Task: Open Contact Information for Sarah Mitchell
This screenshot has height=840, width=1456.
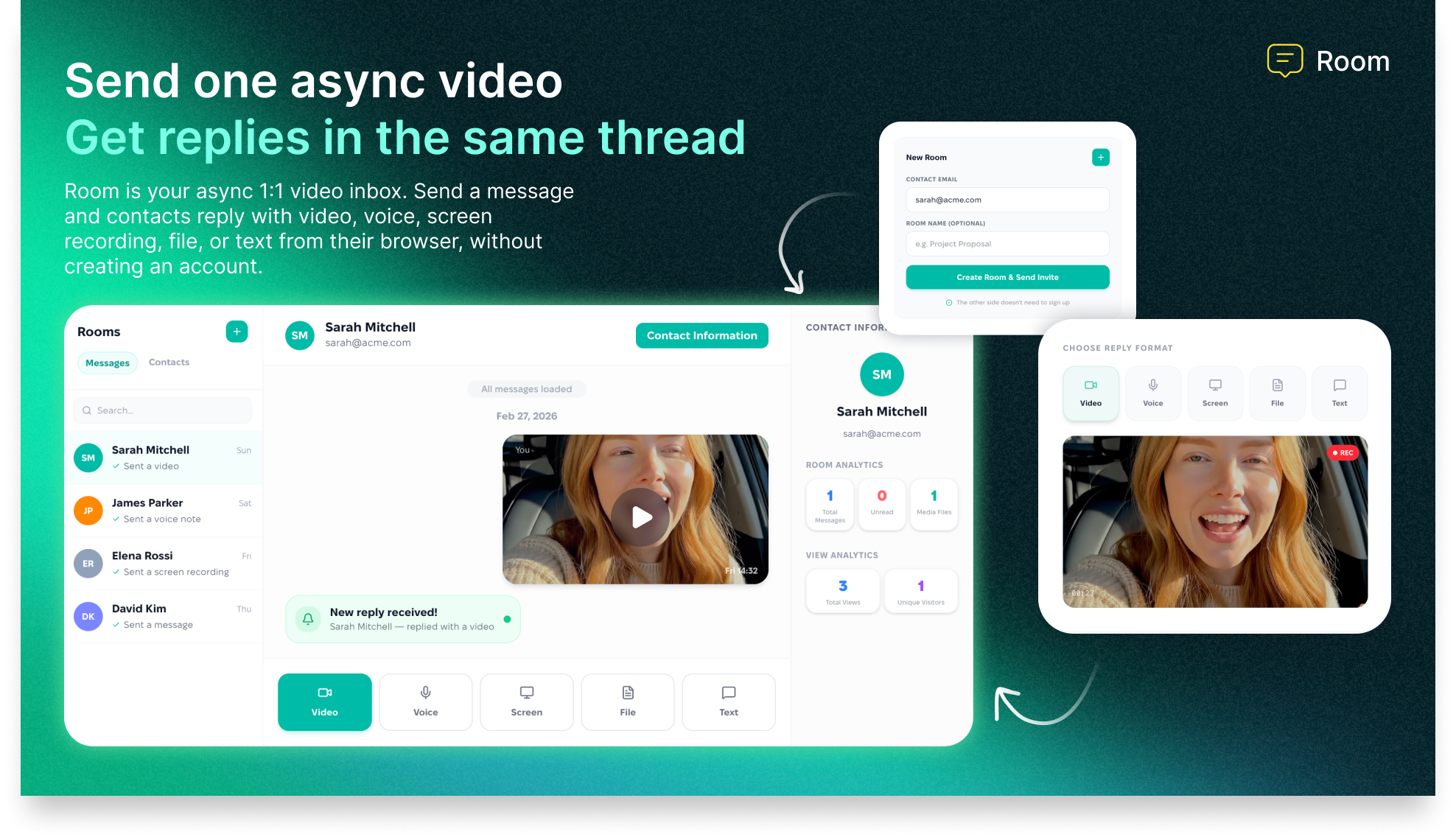Action: coord(701,335)
